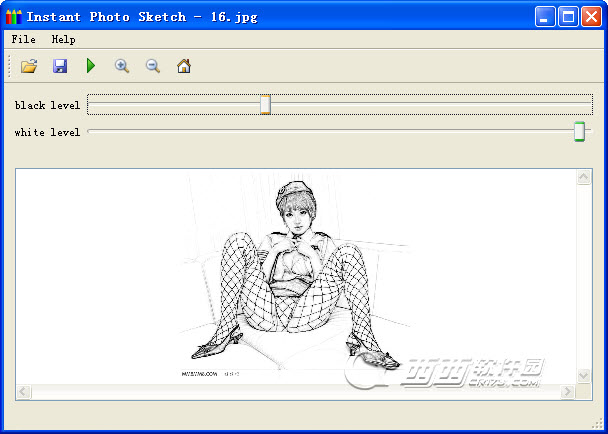The height and width of the screenshot is (434, 608).
Task: Click the black level slider handle
Action: [x=265, y=105]
